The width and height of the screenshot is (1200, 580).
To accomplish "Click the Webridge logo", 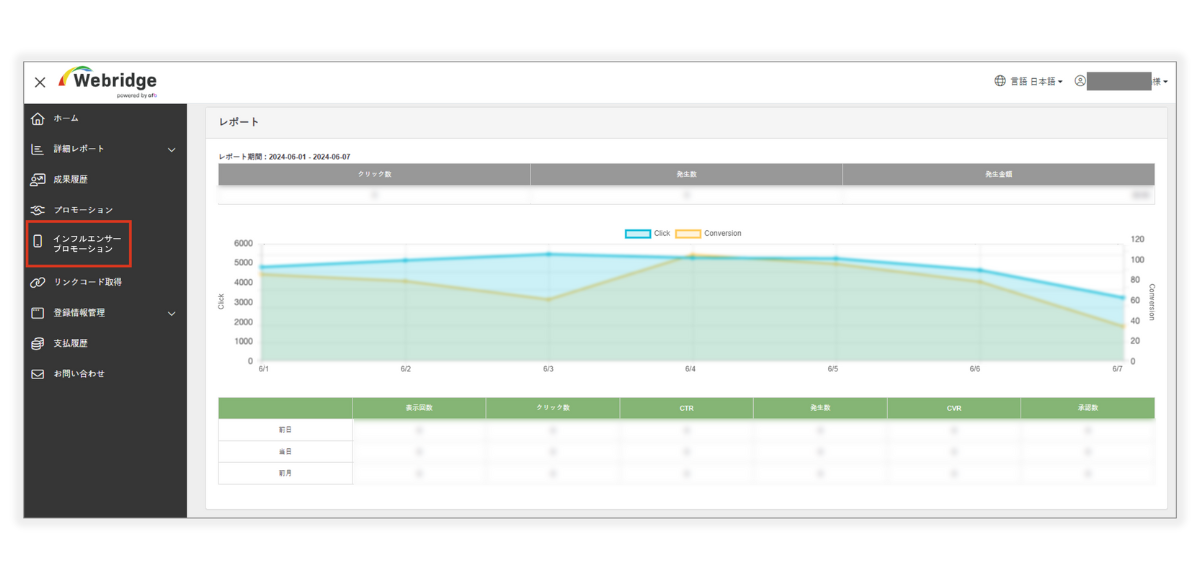I will (x=108, y=81).
